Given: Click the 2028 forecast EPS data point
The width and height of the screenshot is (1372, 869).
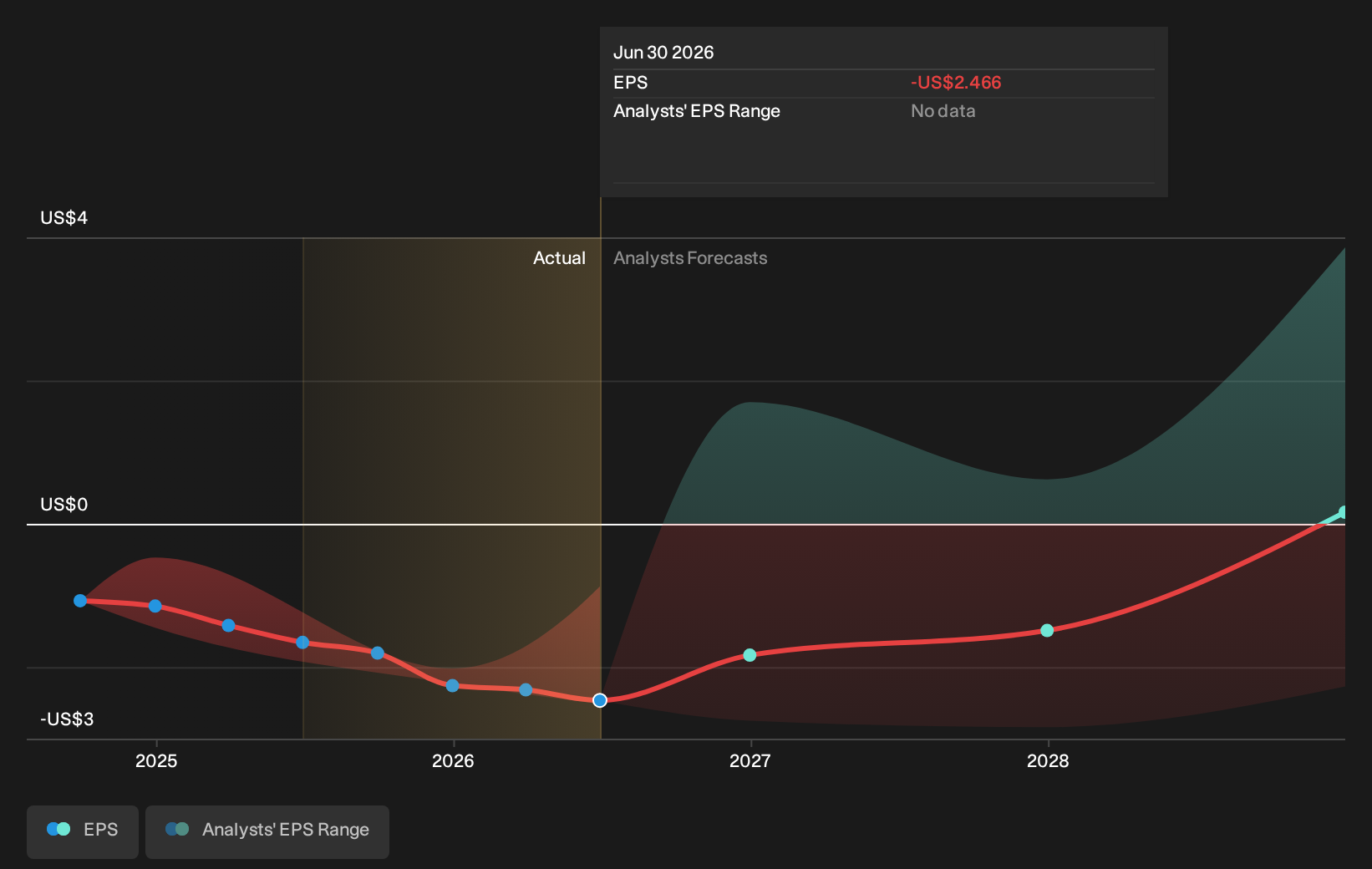Looking at the screenshot, I should (1047, 631).
